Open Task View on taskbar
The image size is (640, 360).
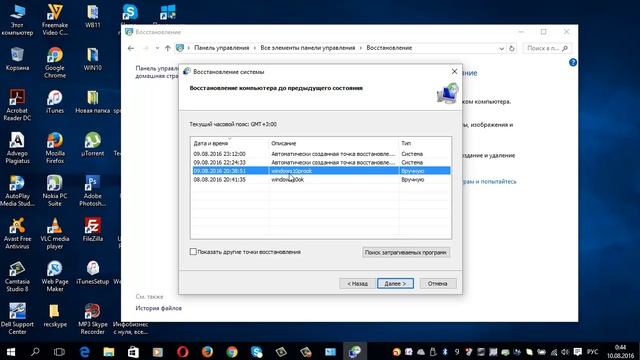(59, 351)
